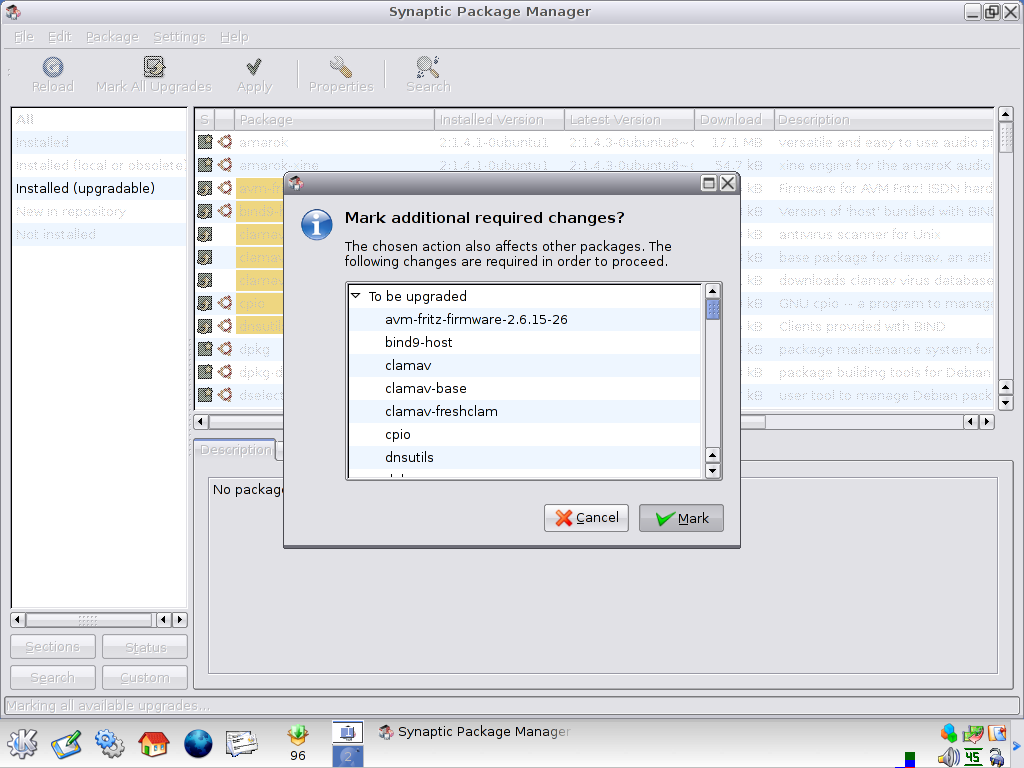Sort by Description column header
The height and width of the screenshot is (768, 1024).
pyautogui.click(x=885, y=120)
